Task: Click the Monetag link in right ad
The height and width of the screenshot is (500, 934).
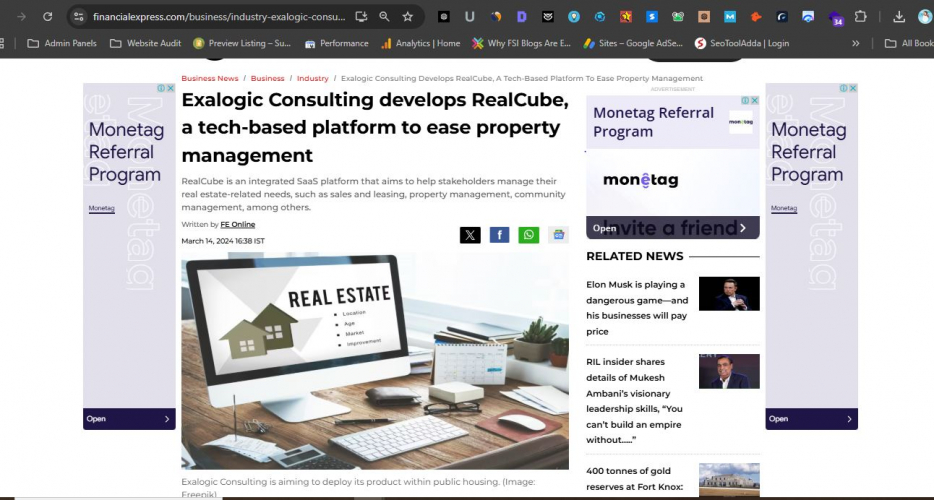Action: point(784,208)
